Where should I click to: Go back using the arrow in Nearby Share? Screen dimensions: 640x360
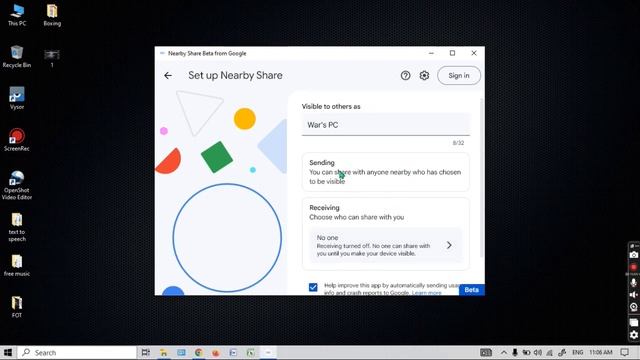pyautogui.click(x=168, y=76)
